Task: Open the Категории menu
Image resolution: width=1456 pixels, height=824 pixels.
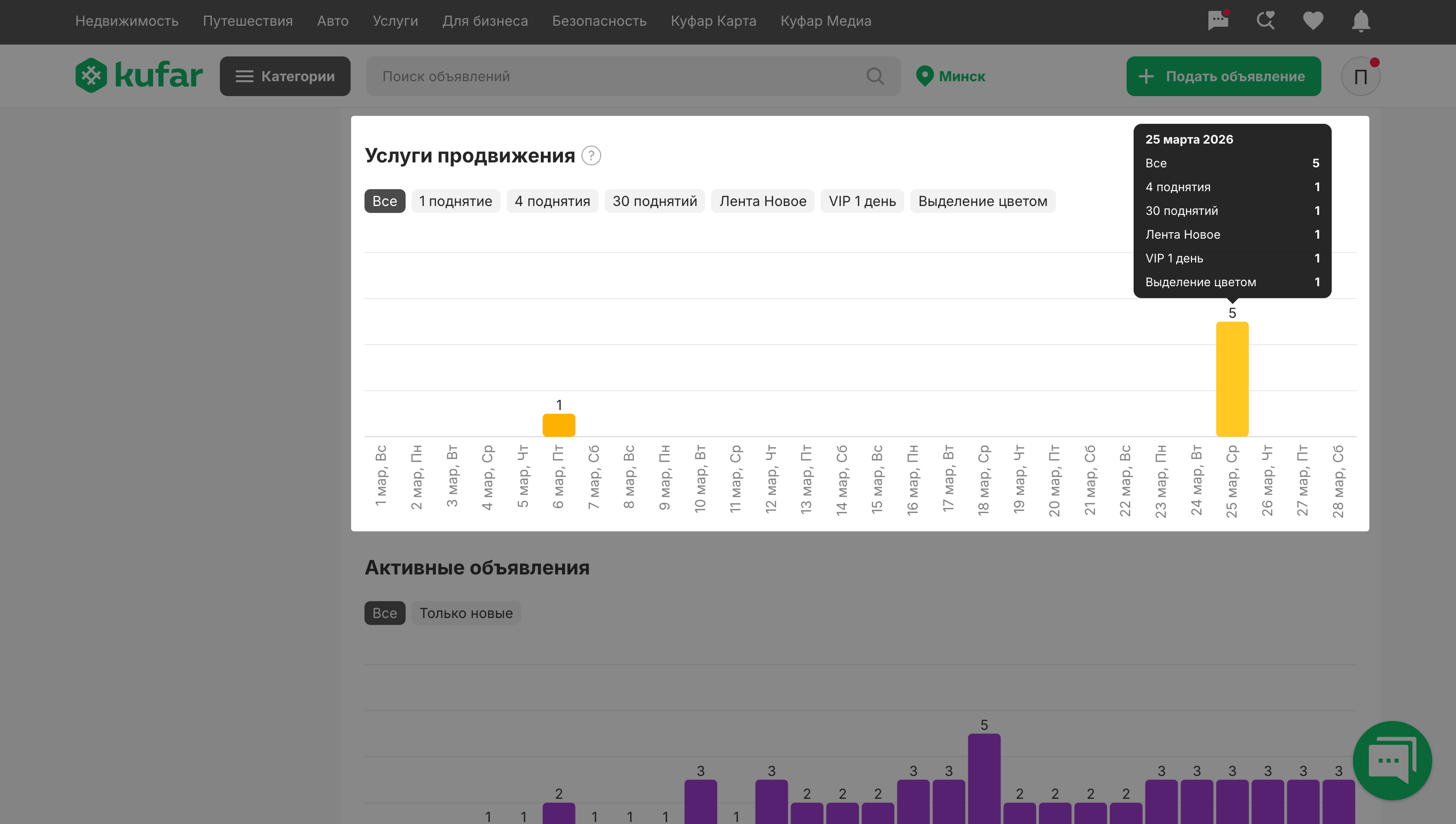Action: [285, 76]
